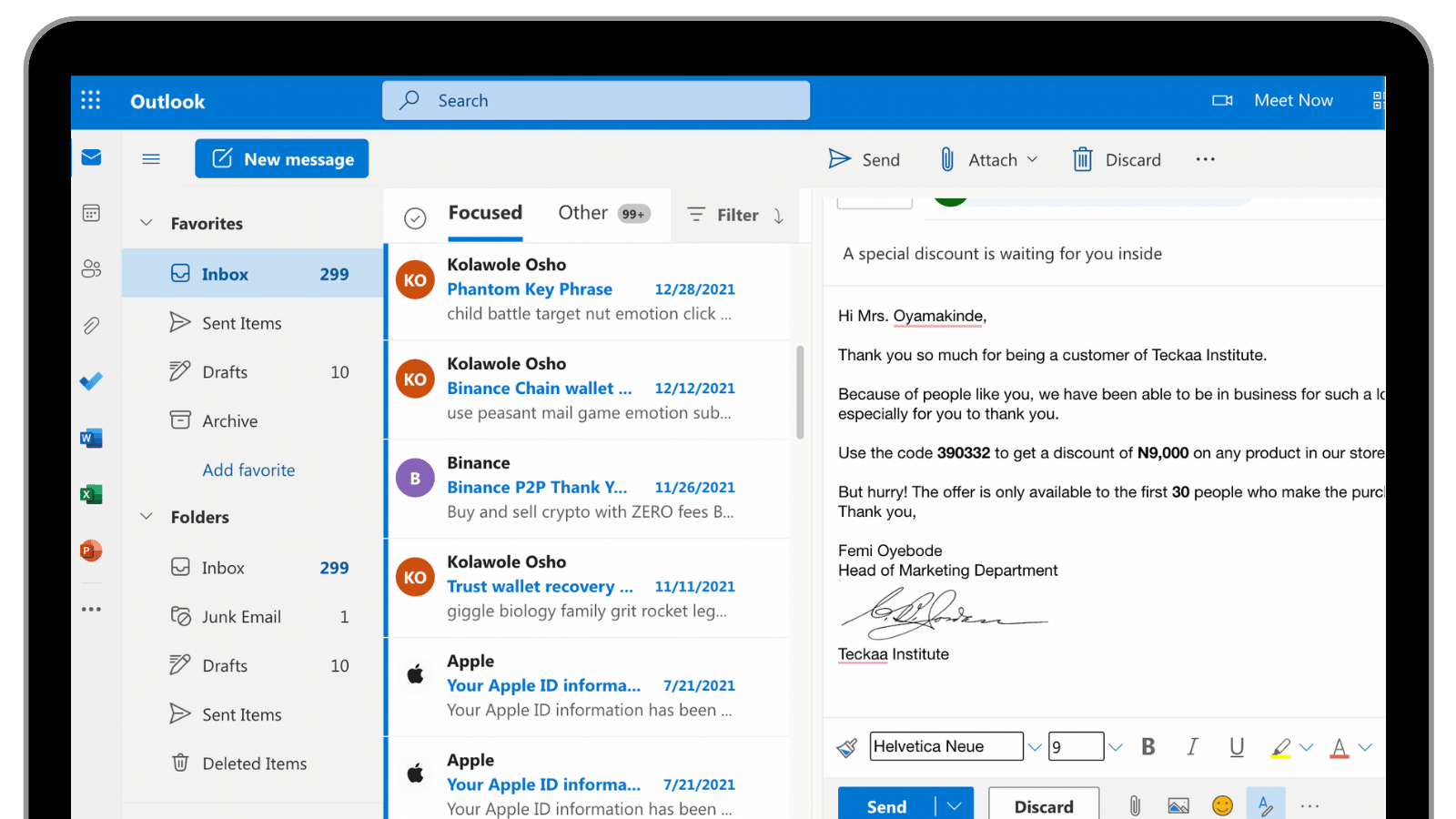The image size is (1456, 819).
Task: Open Inbox under Favorites
Action: coord(253,274)
